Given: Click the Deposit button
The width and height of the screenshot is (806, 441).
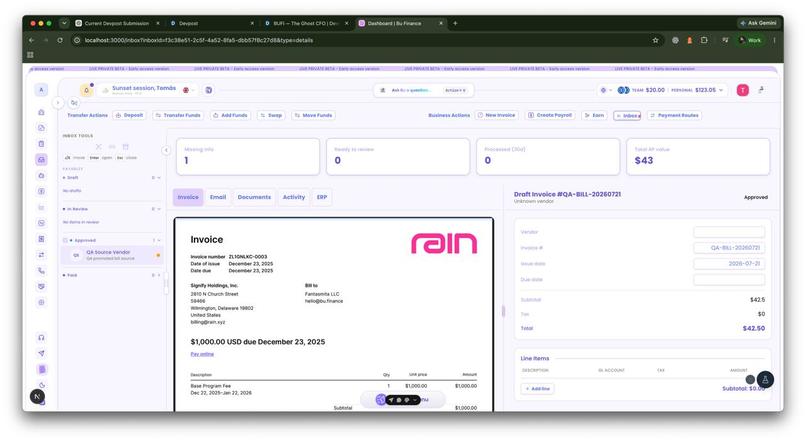Looking at the screenshot, I should [129, 116].
